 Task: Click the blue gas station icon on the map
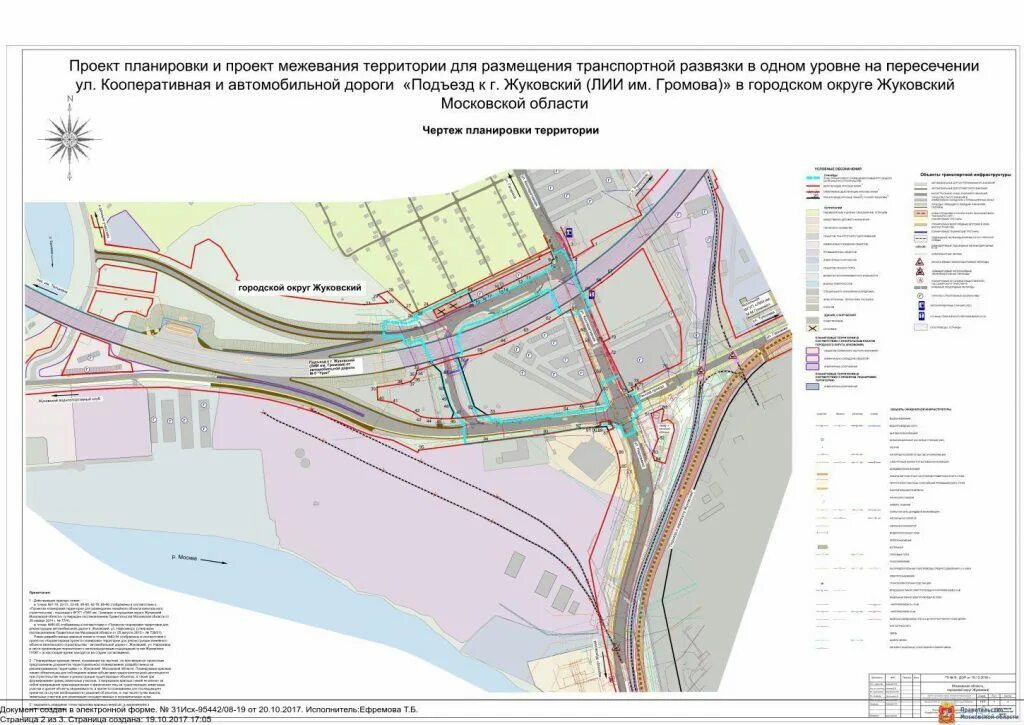click(569, 231)
